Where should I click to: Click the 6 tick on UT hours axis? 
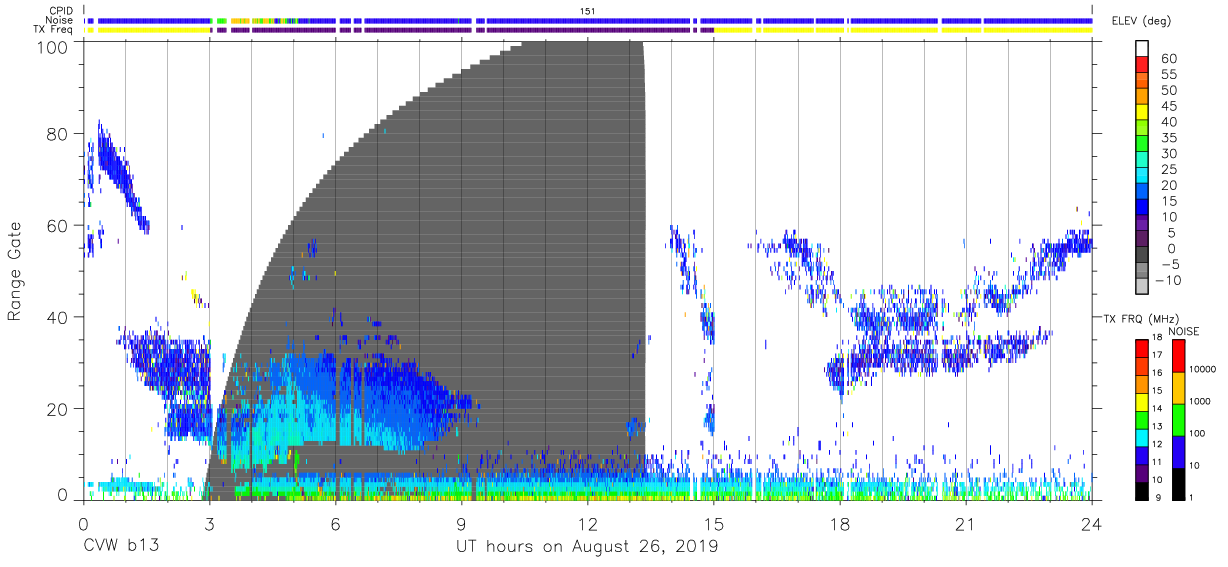tap(335, 523)
